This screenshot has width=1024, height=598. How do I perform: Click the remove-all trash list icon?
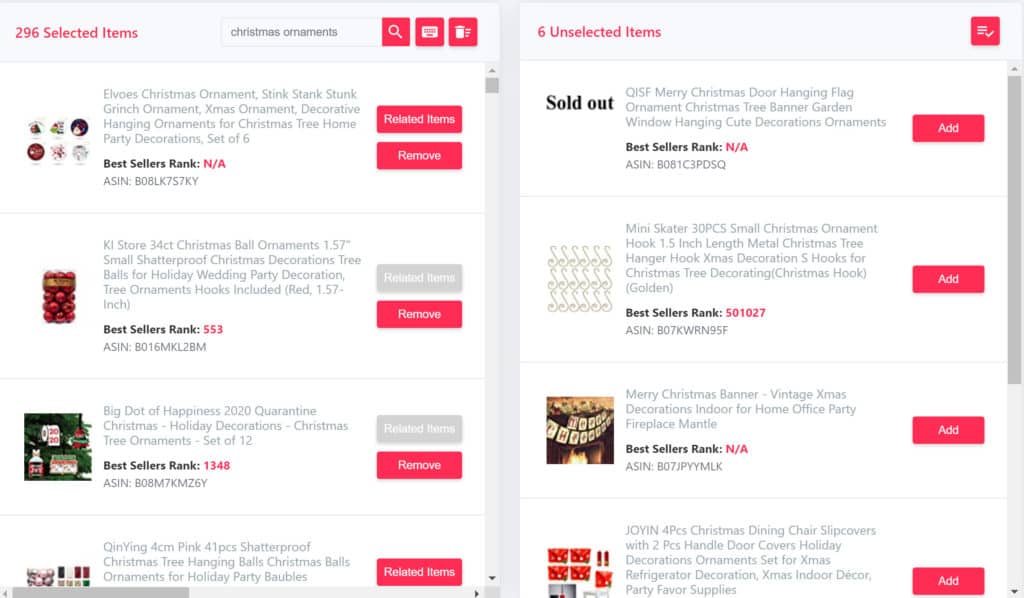point(463,32)
